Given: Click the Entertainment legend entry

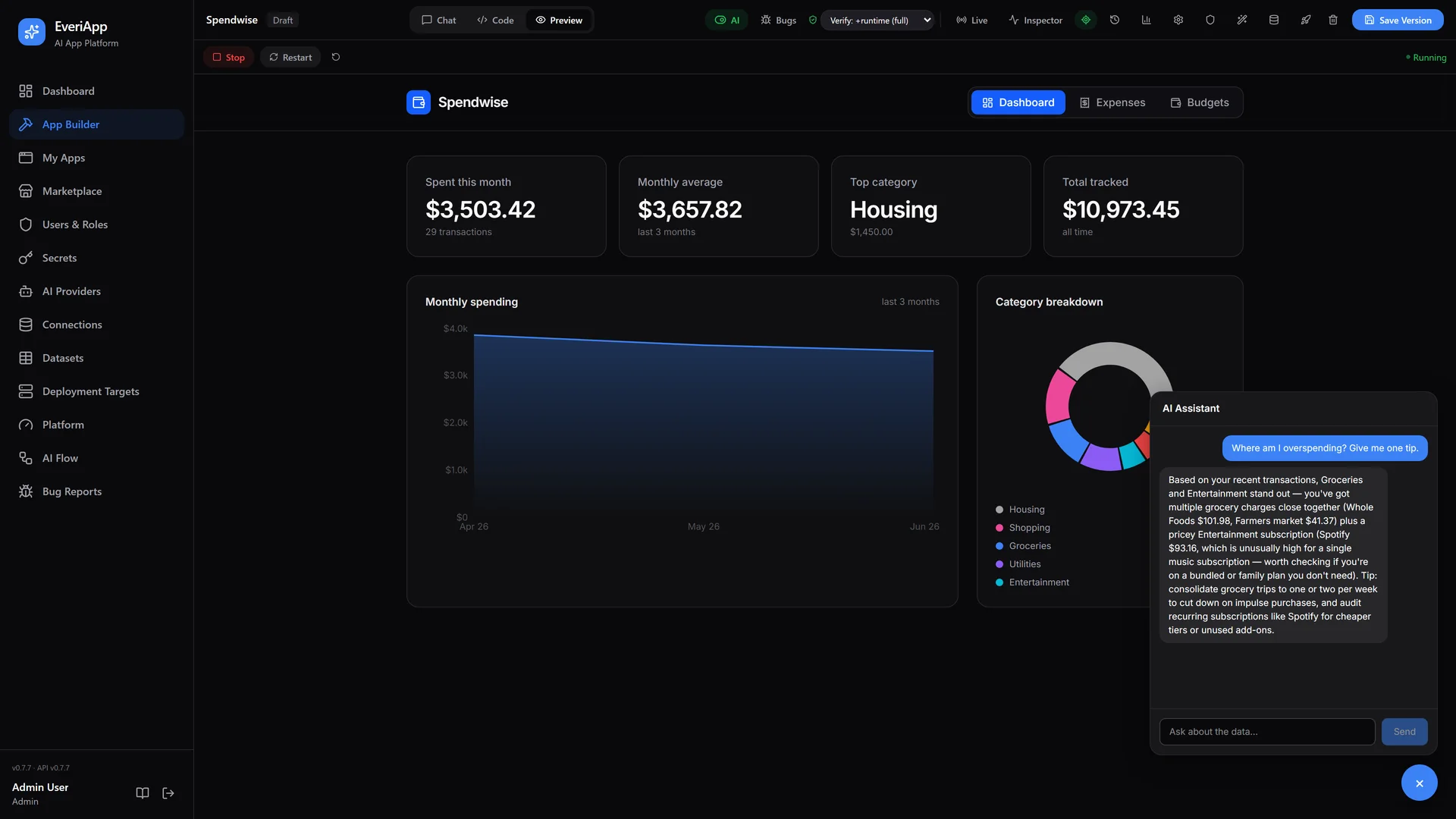Looking at the screenshot, I should tap(1032, 582).
